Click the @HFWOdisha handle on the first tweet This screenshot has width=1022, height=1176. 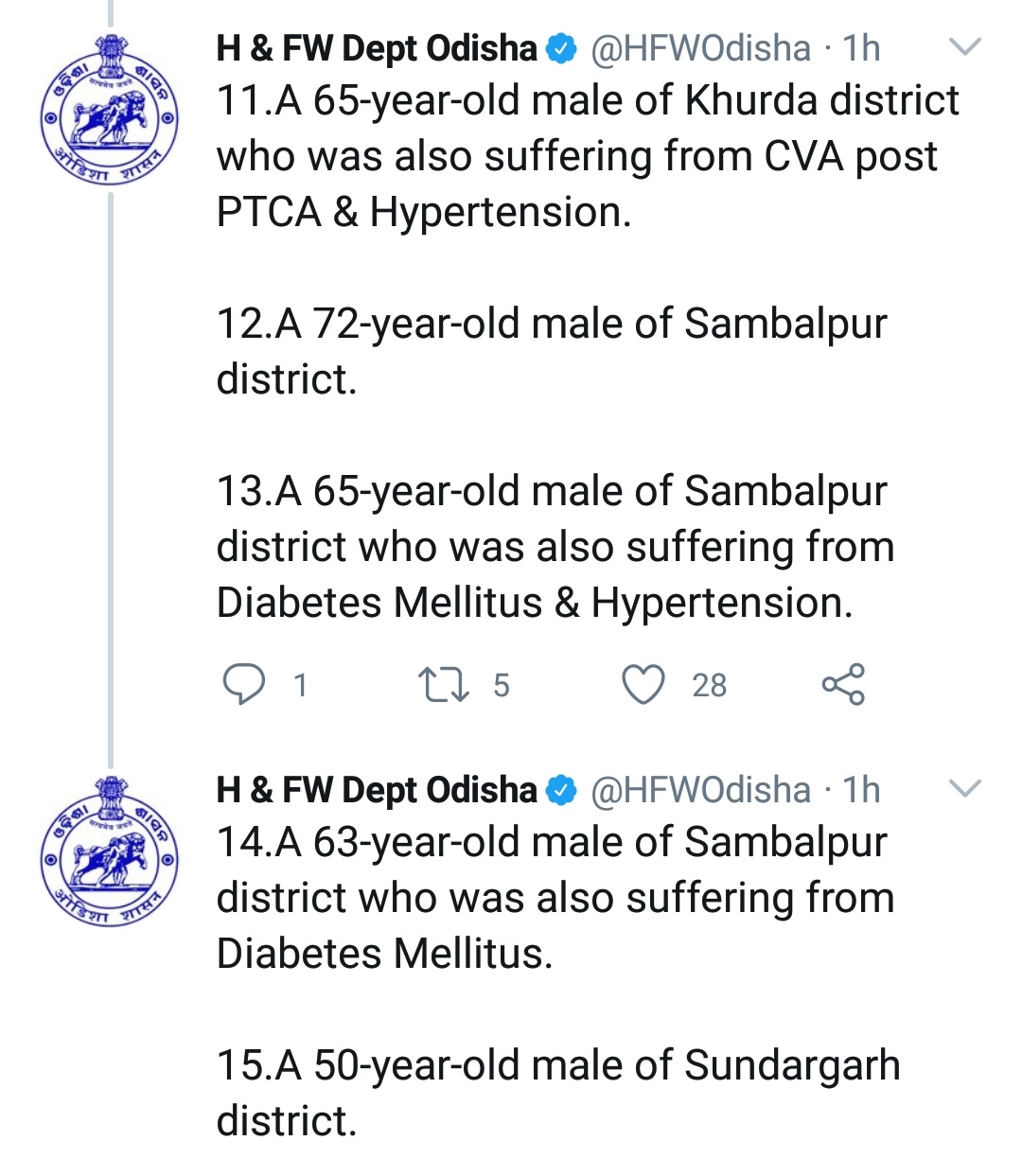click(700, 48)
